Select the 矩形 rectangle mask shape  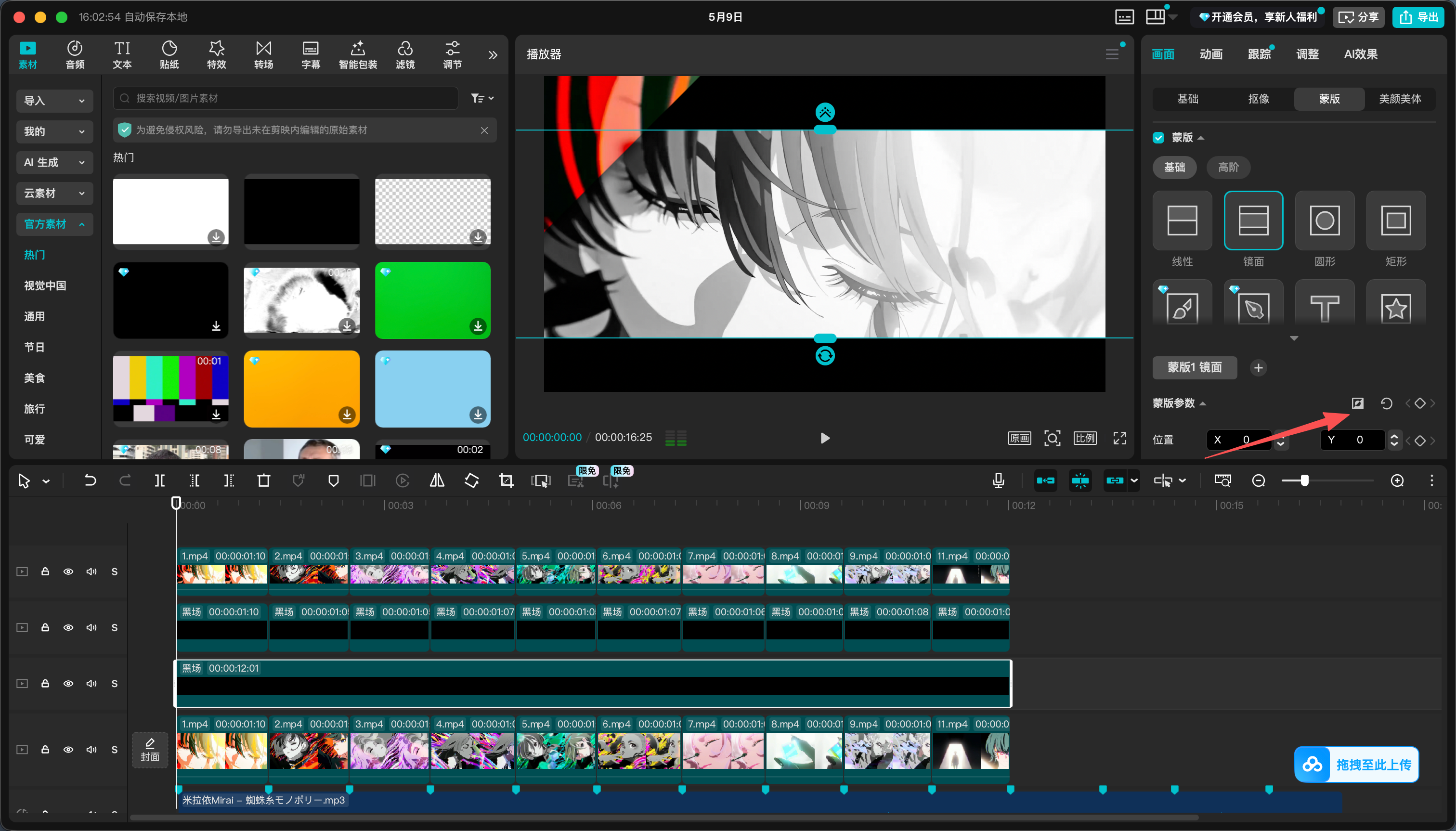(x=1396, y=221)
